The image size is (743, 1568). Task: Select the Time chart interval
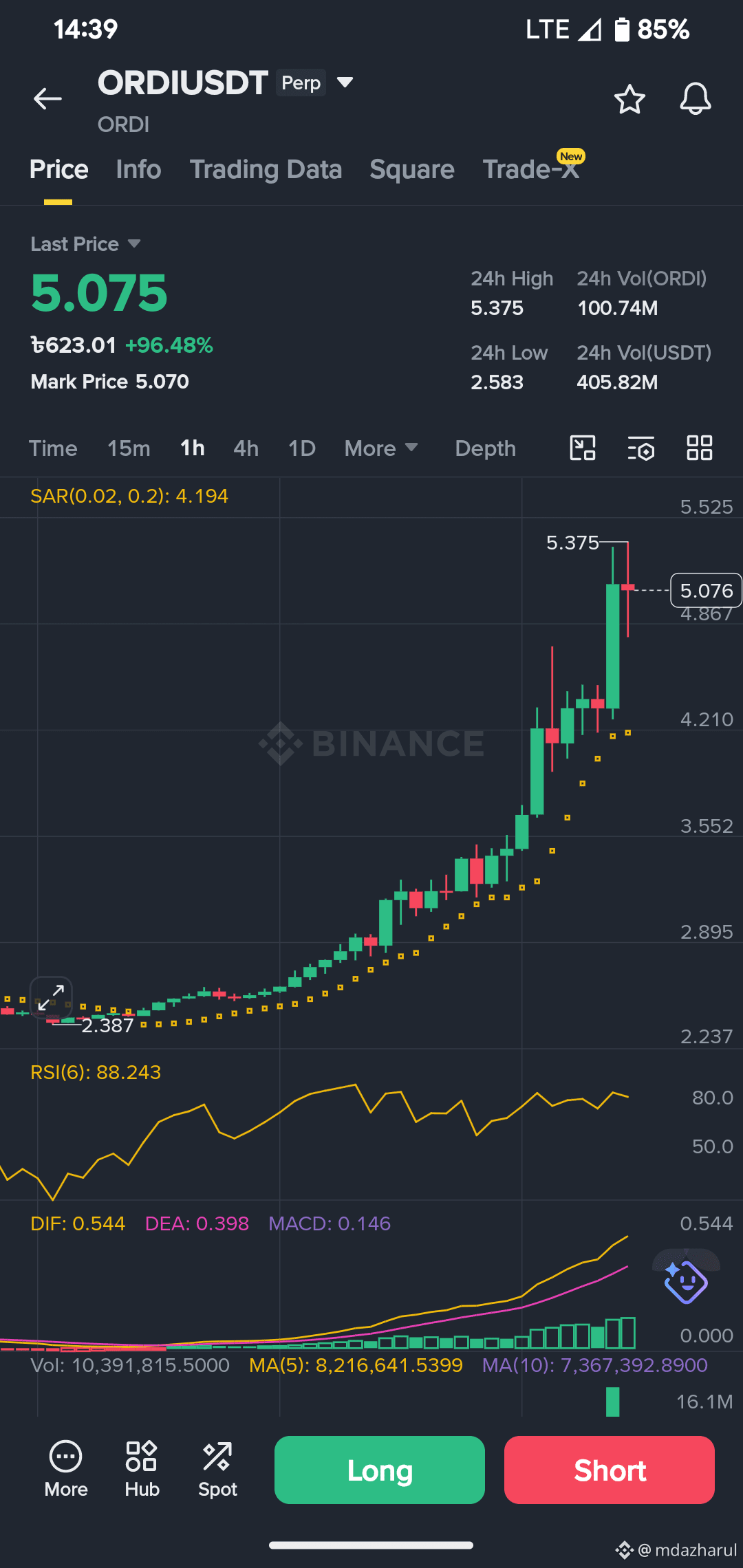53,448
